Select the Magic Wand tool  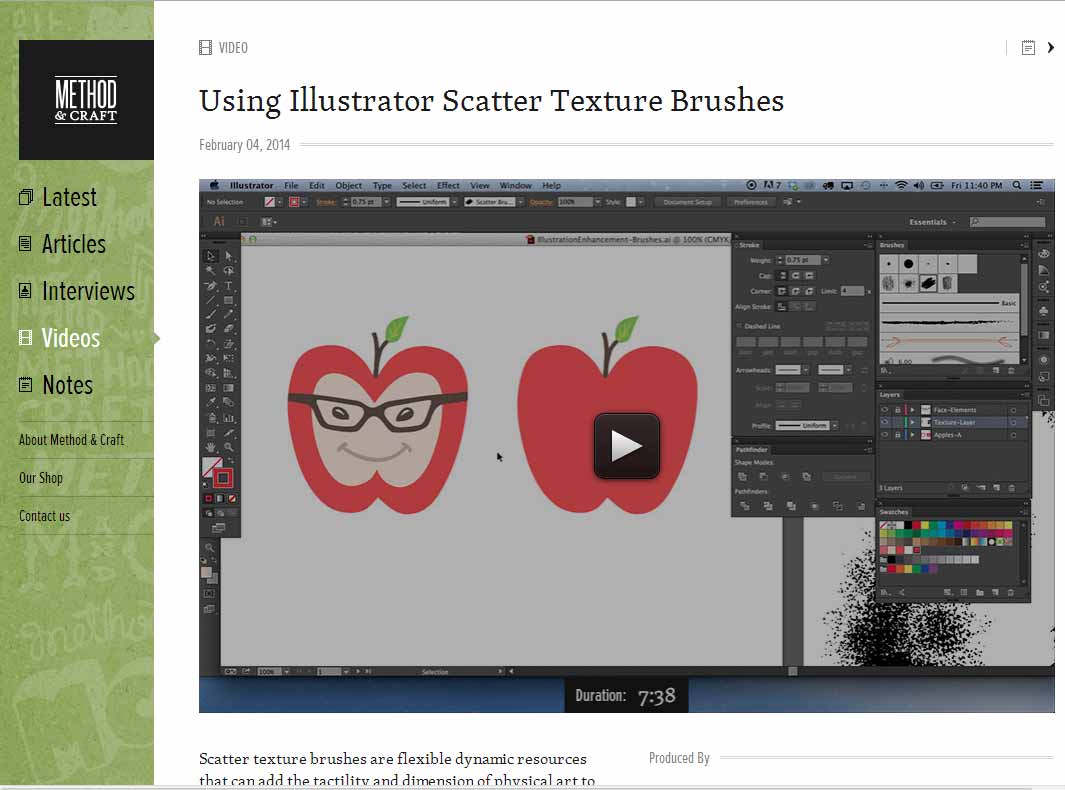click(211, 271)
